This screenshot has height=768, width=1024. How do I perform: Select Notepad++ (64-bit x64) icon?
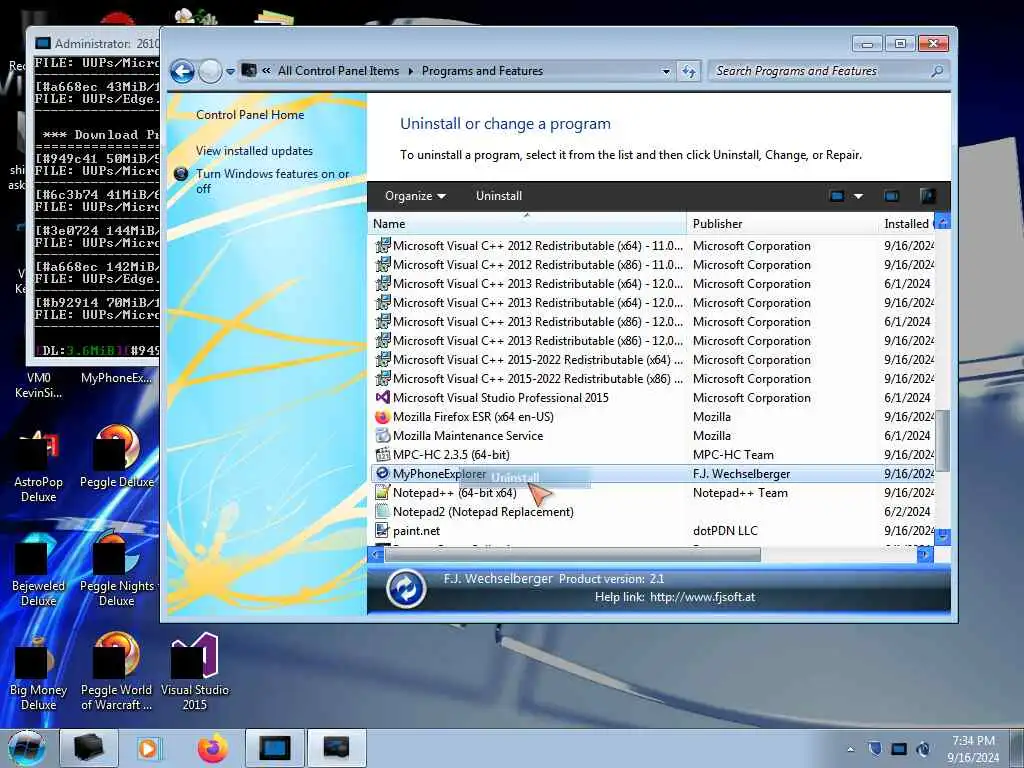pos(383,492)
